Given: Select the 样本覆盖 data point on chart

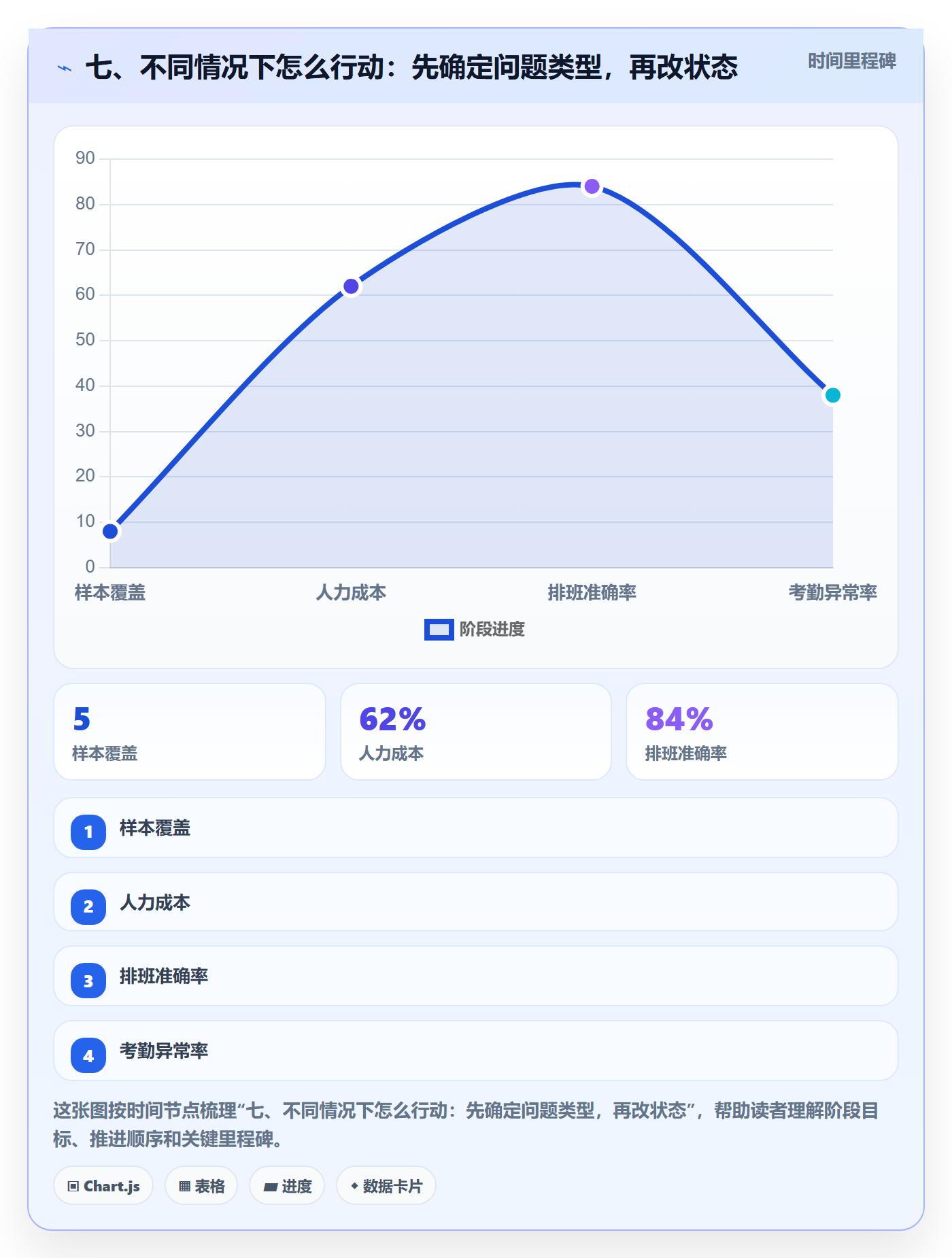Looking at the screenshot, I should click(x=110, y=531).
